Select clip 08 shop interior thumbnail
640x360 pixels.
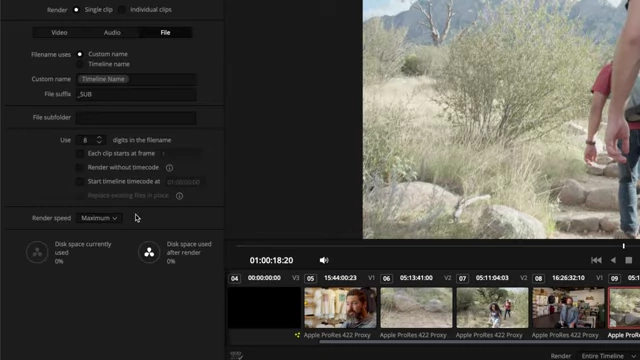click(x=568, y=307)
